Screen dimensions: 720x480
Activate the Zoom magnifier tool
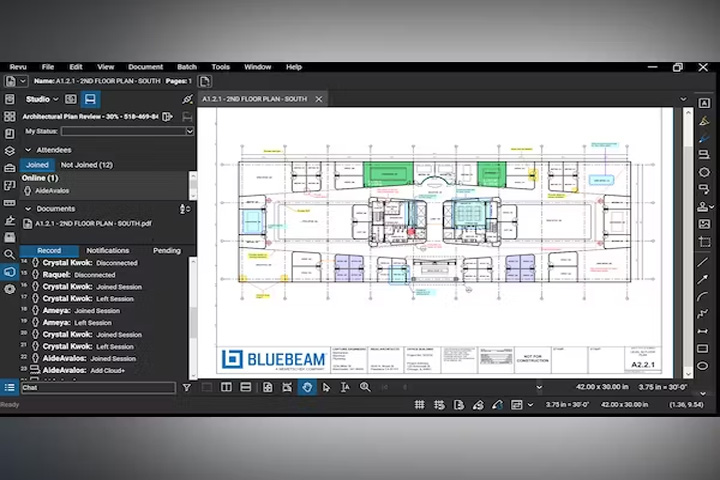pyautogui.click(x=365, y=387)
